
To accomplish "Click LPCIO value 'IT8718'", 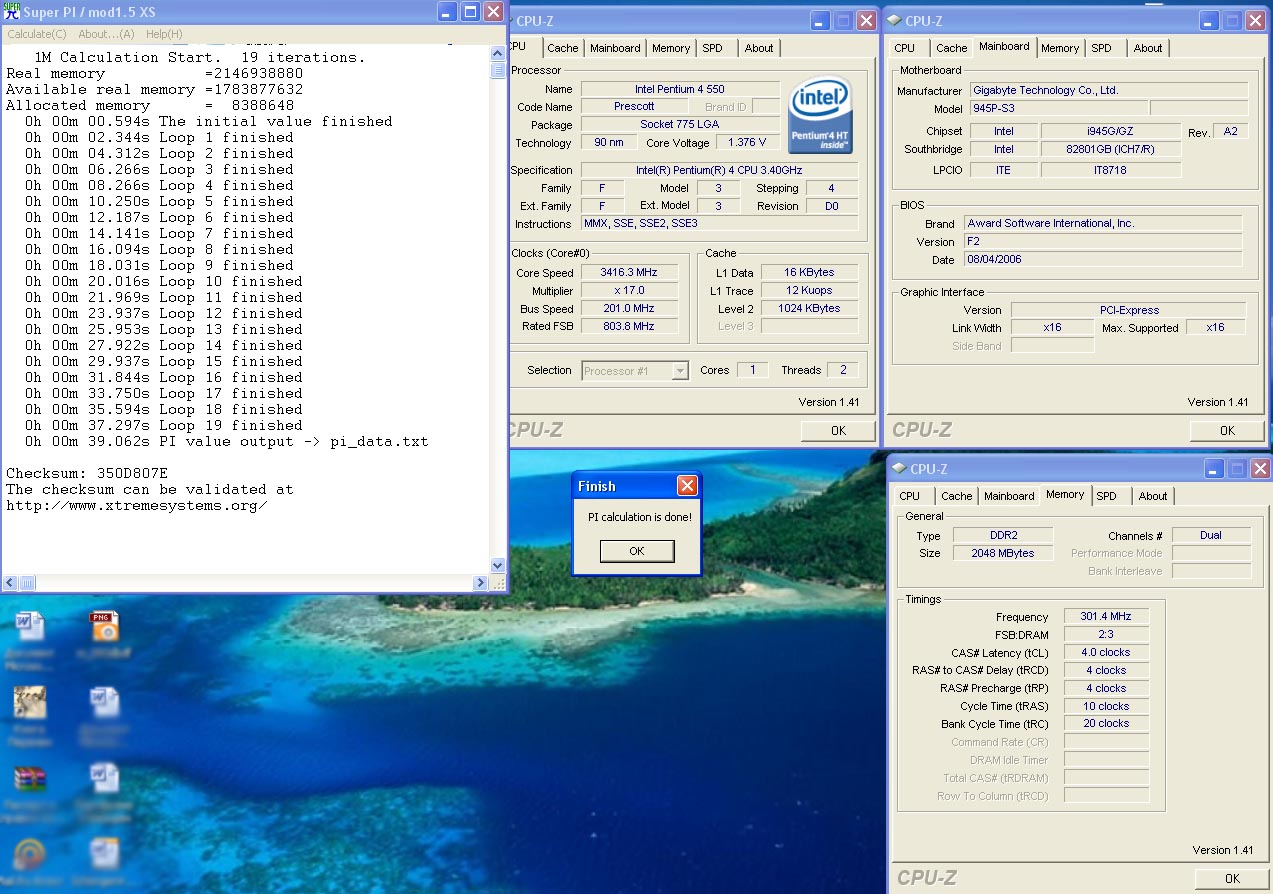I will point(1111,170).
